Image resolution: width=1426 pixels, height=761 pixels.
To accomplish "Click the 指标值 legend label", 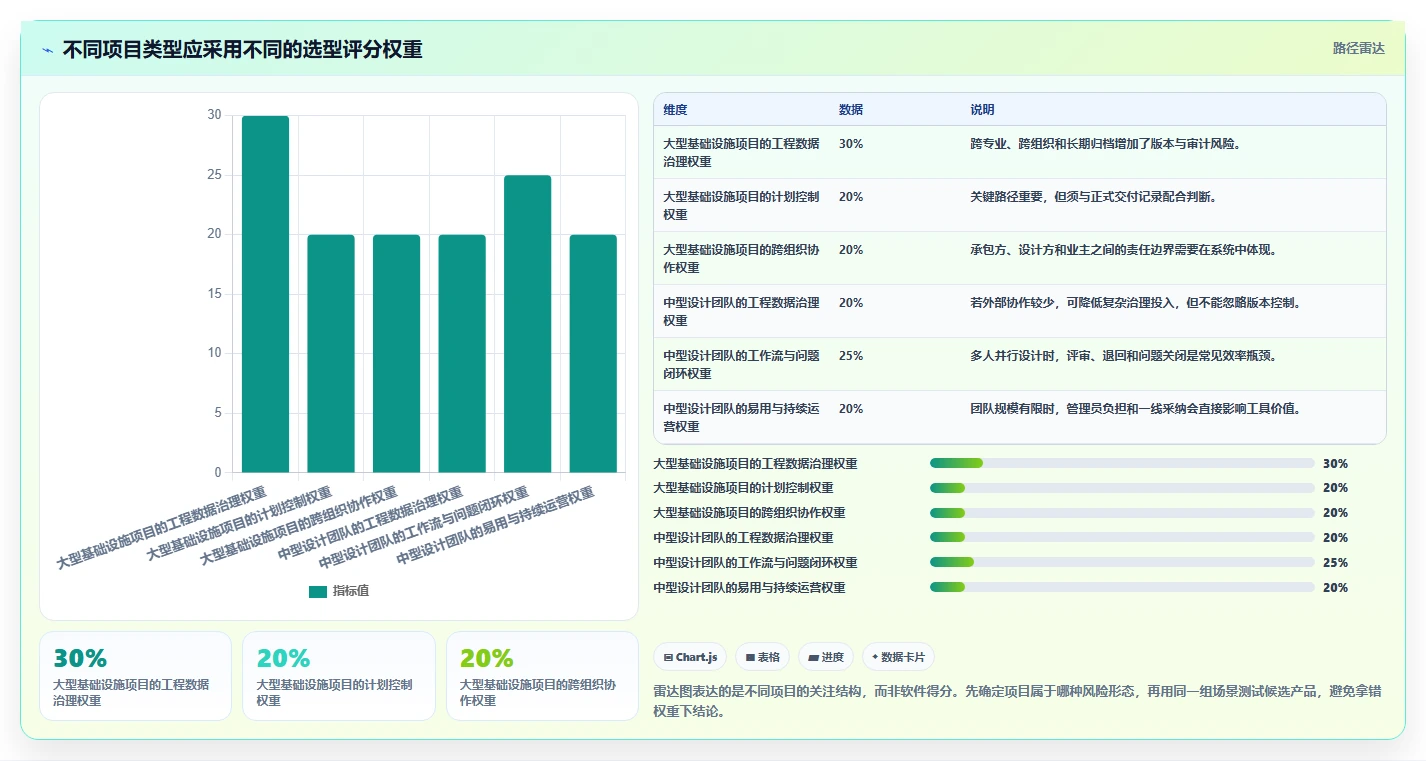I will 351,591.
